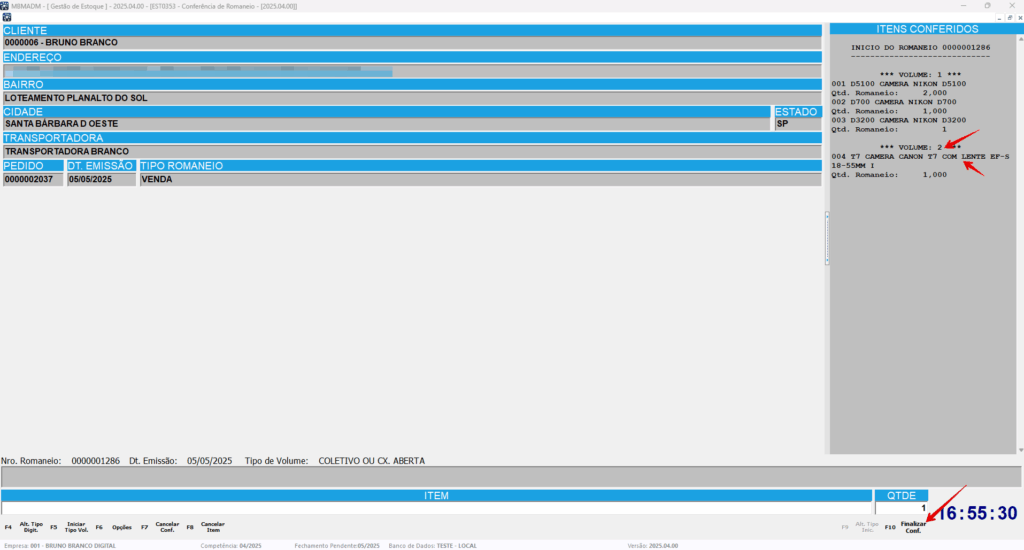Close the inner MDI child window
The height and width of the screenshot is (550, 1024).
[1020, 18]
